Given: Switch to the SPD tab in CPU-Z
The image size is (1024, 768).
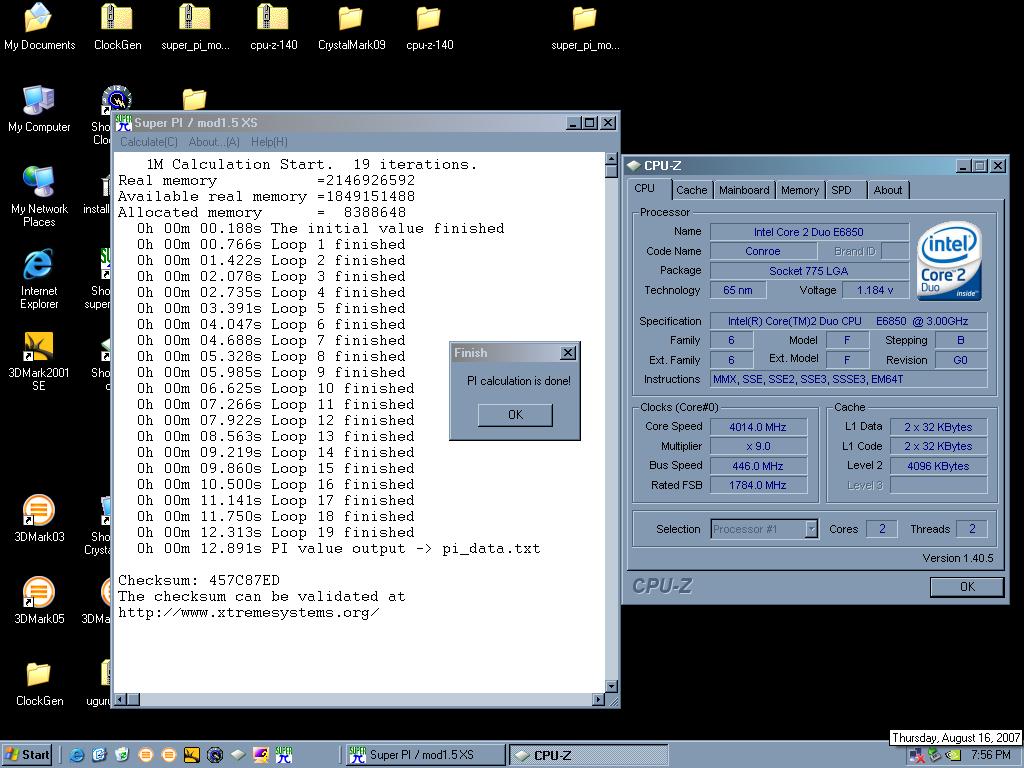Looking at the screenshot, I should click(841, 190).
